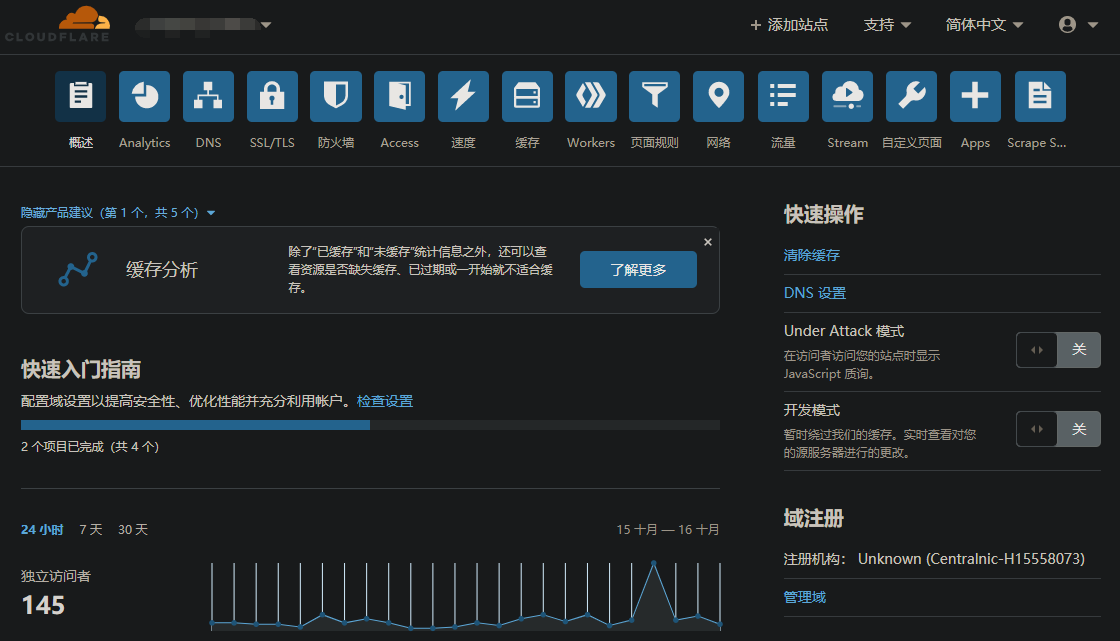Collapse 隐藏产品建议 section
This screenshot has width=1120, height=641.
[x=118, y=213]
